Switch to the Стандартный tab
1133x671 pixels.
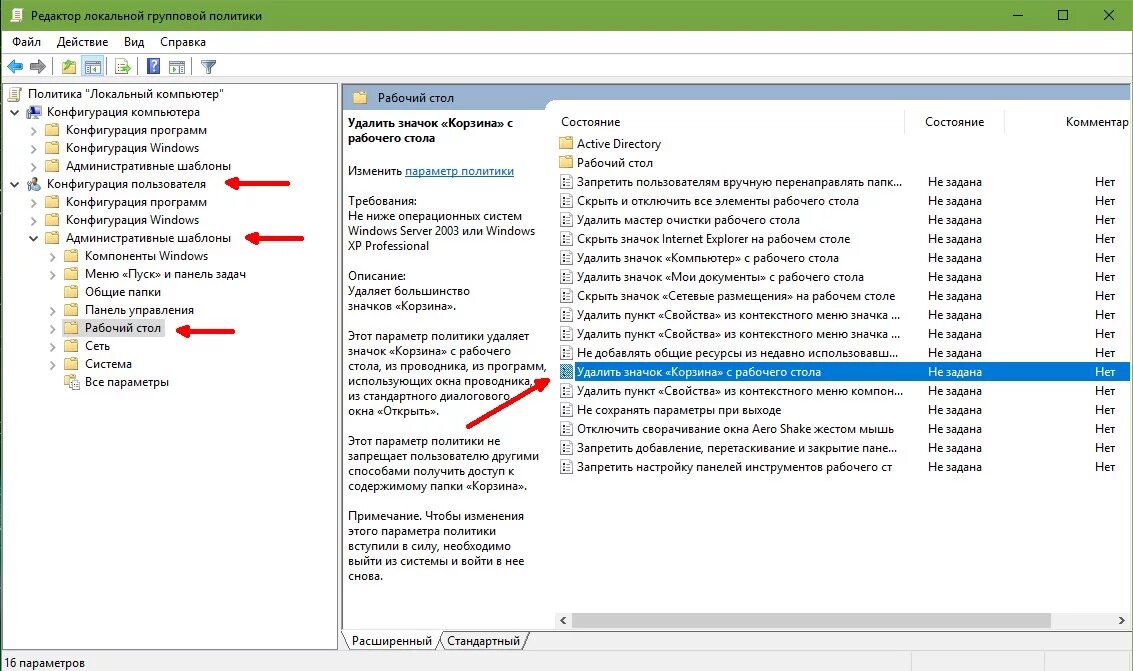(483, 641)
